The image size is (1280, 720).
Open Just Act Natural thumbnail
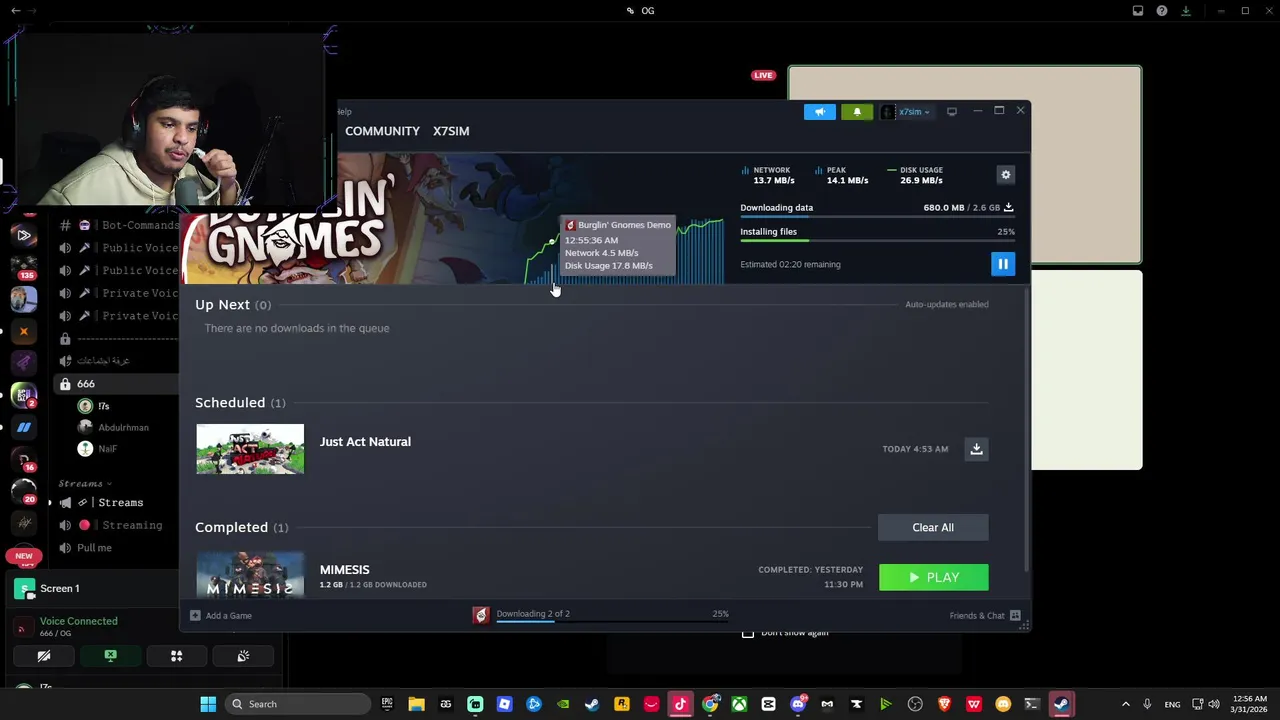click(x=250, y=449)
